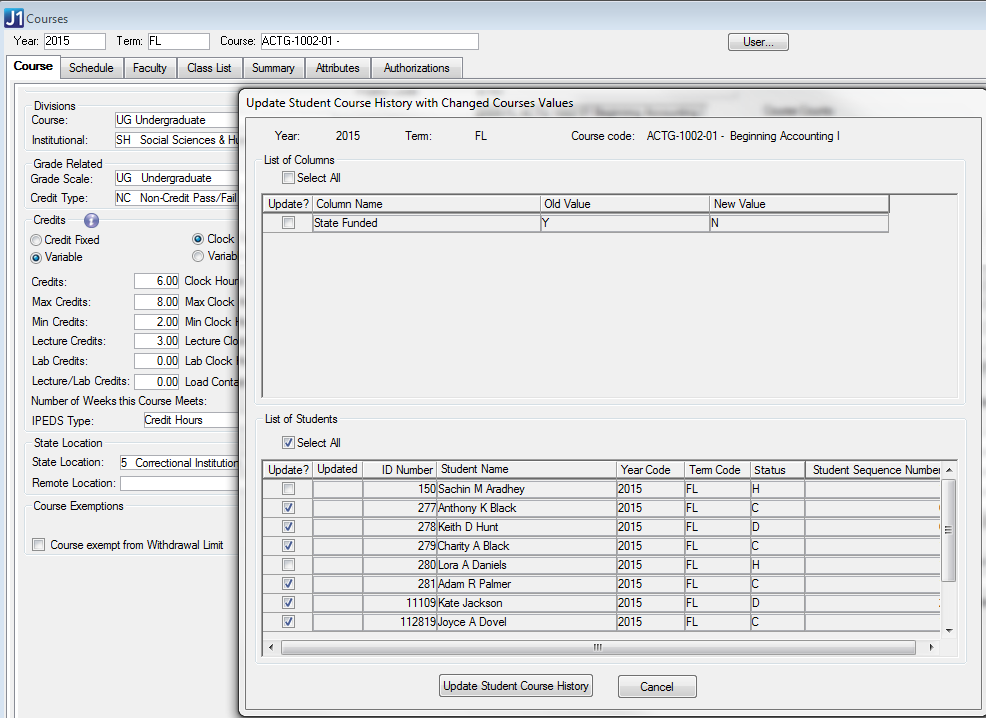Uncheck Select All in List of Students
The width and height of the screenshot is (986, 718).
[289, 443]
